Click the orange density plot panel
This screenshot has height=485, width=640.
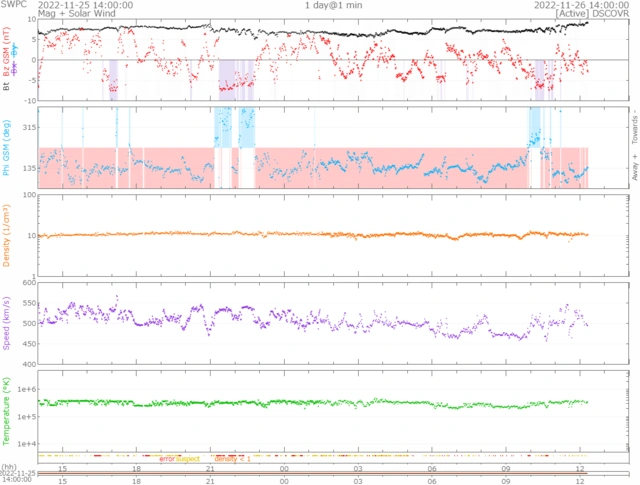pos(333,236)
